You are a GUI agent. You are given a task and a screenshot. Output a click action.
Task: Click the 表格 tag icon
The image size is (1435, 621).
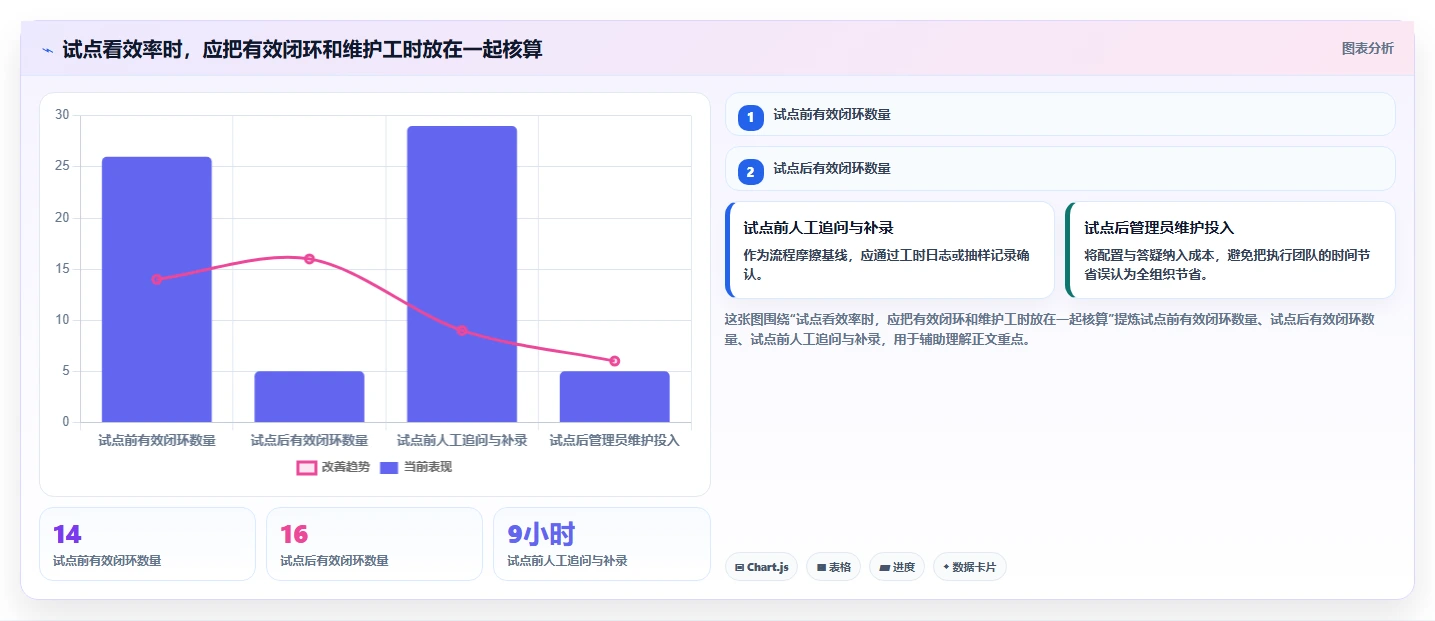coord(821,567)
